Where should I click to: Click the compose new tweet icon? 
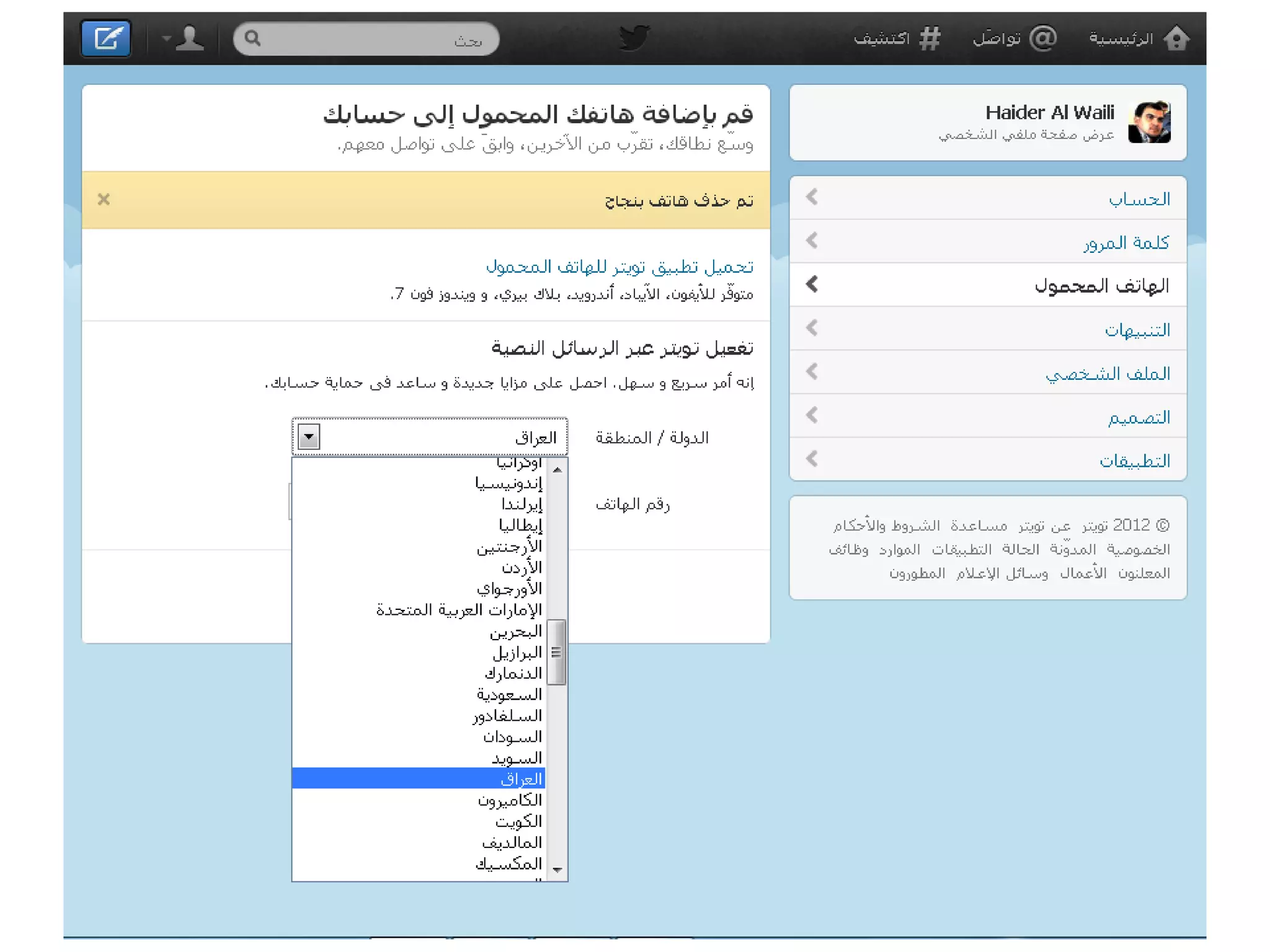105,38
